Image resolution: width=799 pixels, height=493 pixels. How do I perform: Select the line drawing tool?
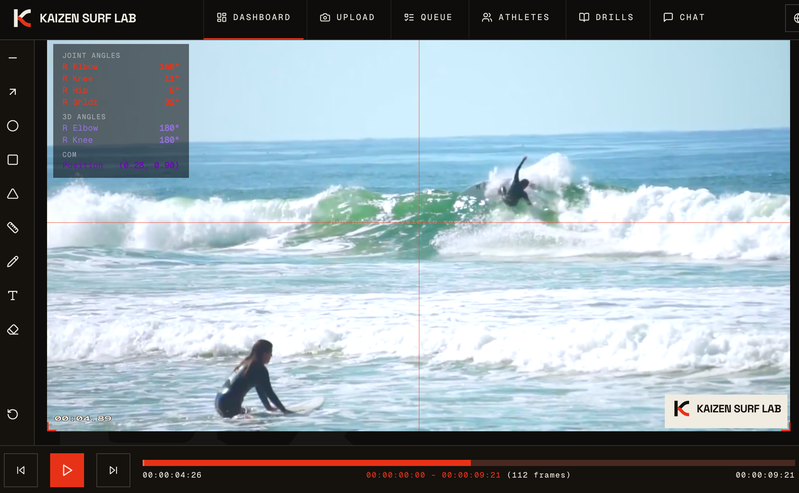coord(13,58)
